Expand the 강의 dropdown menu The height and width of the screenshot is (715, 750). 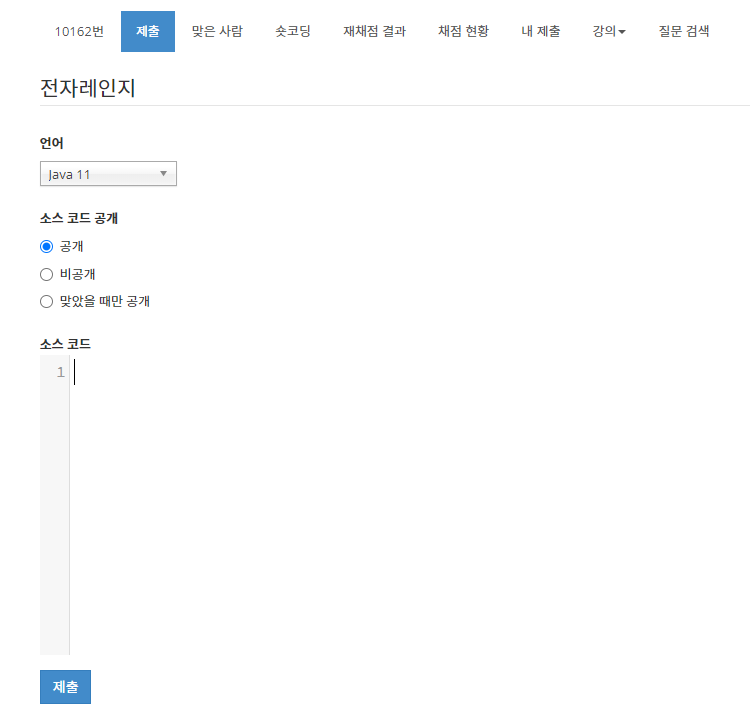coord(609,32)
